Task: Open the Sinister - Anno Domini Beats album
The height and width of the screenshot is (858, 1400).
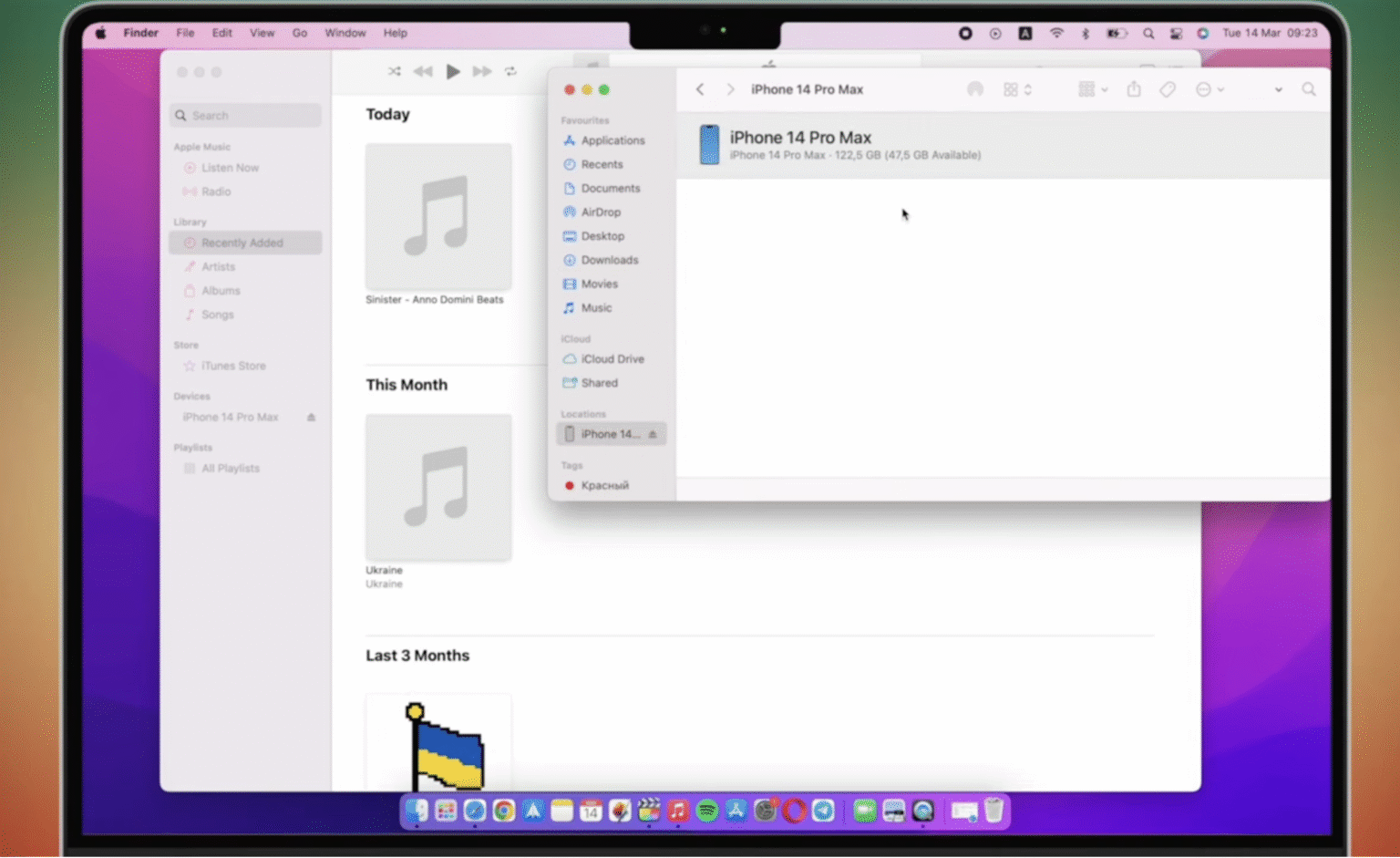Action: click(438, 217)
